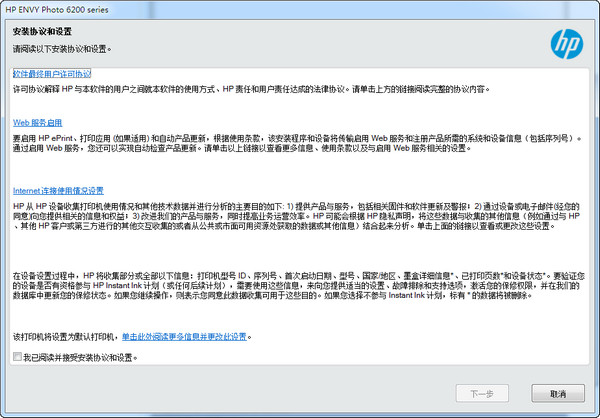Click the paragraph starting 在设备设置过程中
The width and height of the screenshot is (600, 418).
(299, 286)
